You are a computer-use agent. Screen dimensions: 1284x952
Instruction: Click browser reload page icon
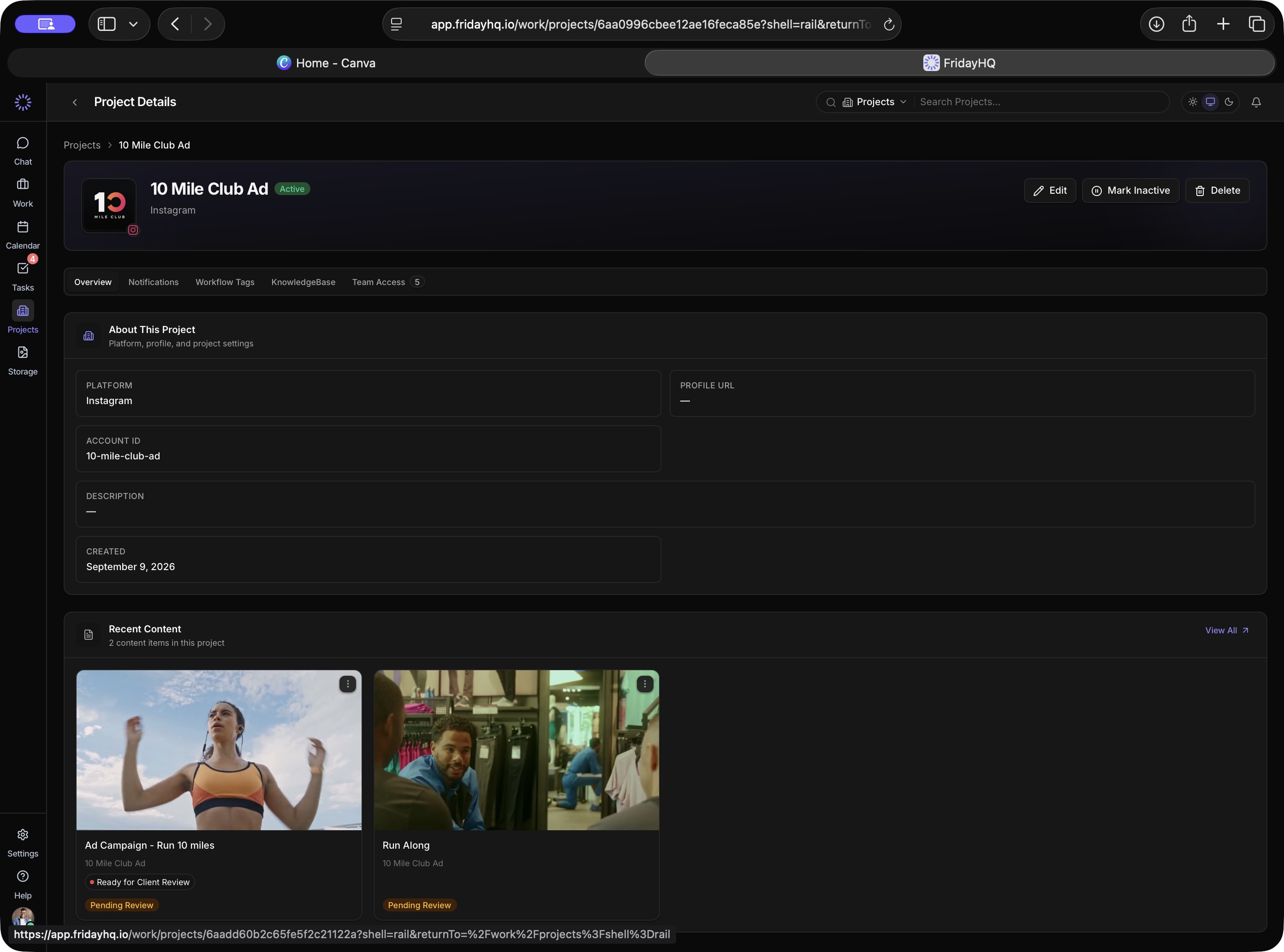(889, 24)
